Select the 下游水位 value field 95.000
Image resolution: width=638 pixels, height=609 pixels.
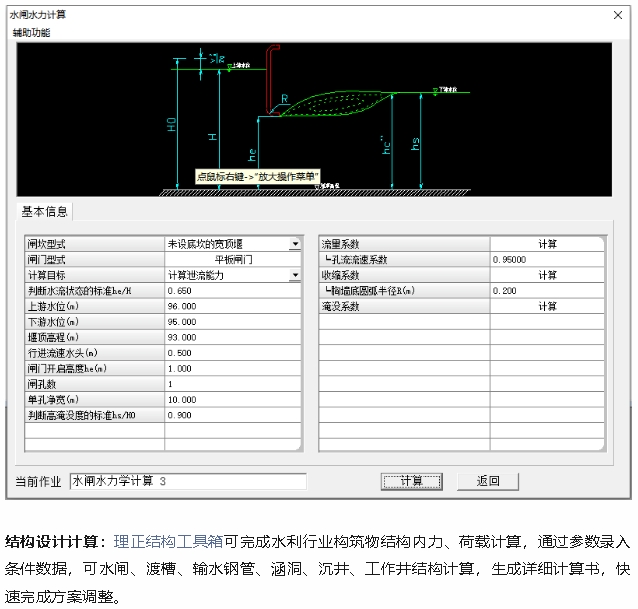233,322
